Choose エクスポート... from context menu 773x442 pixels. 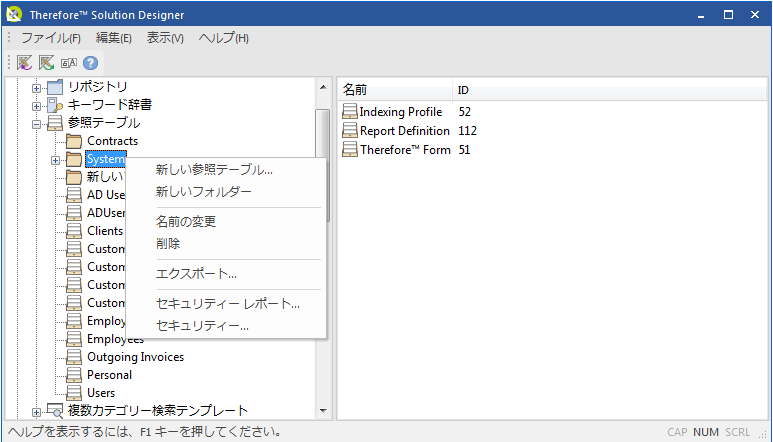[196, 273]
